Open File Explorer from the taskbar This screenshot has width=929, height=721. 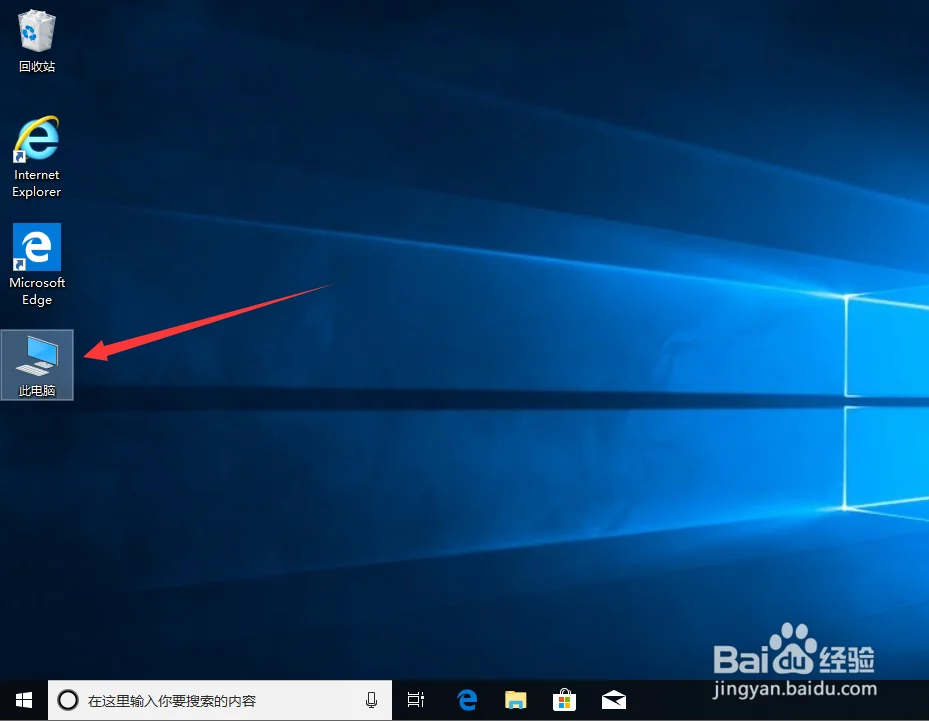[x=515, y=700]
